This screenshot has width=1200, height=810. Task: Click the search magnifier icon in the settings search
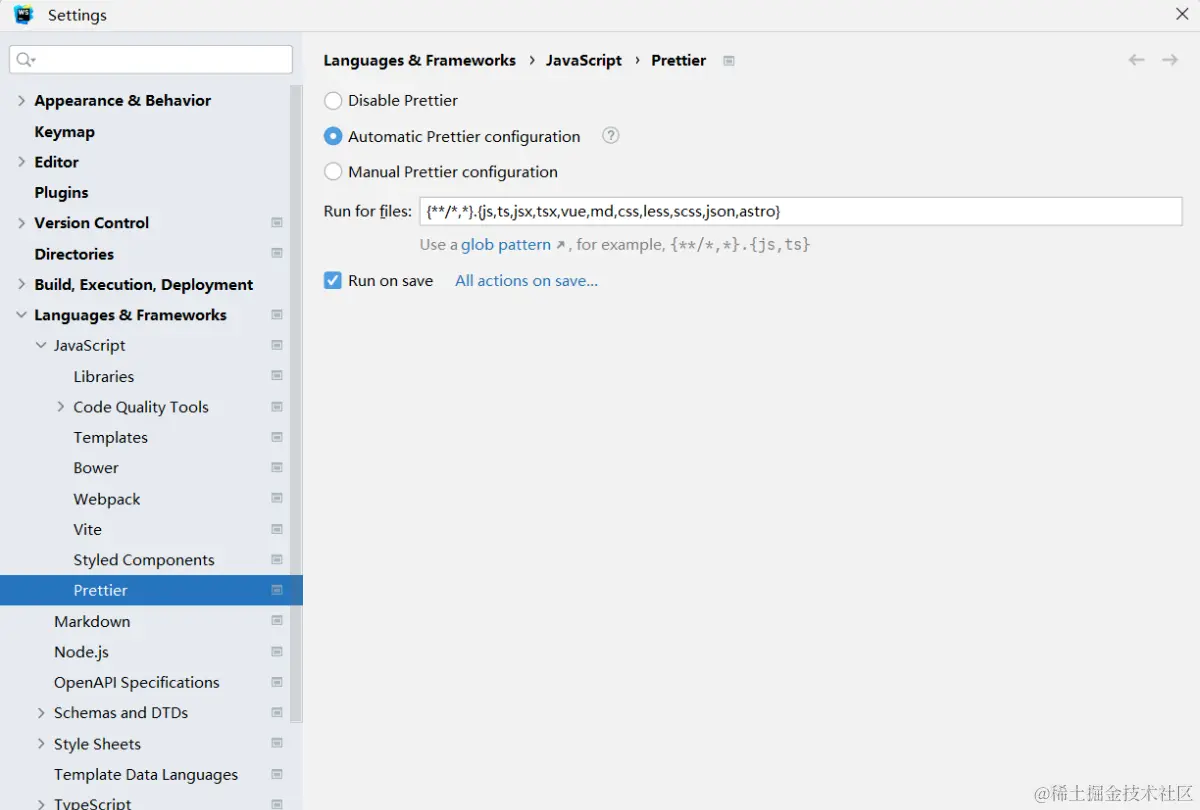pos(26,60)
